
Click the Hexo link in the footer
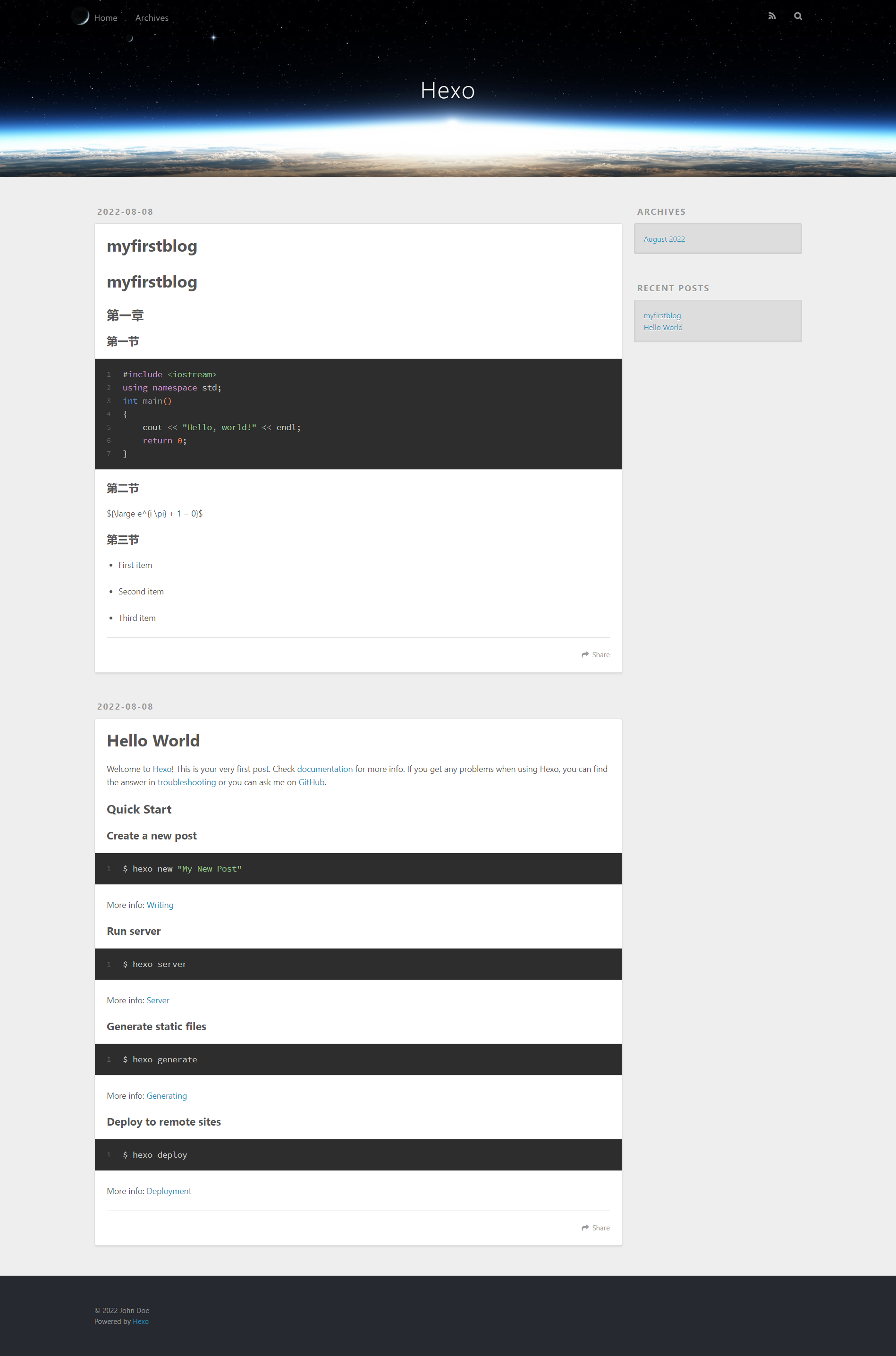pyautogui.click(x=141, y=1322)
